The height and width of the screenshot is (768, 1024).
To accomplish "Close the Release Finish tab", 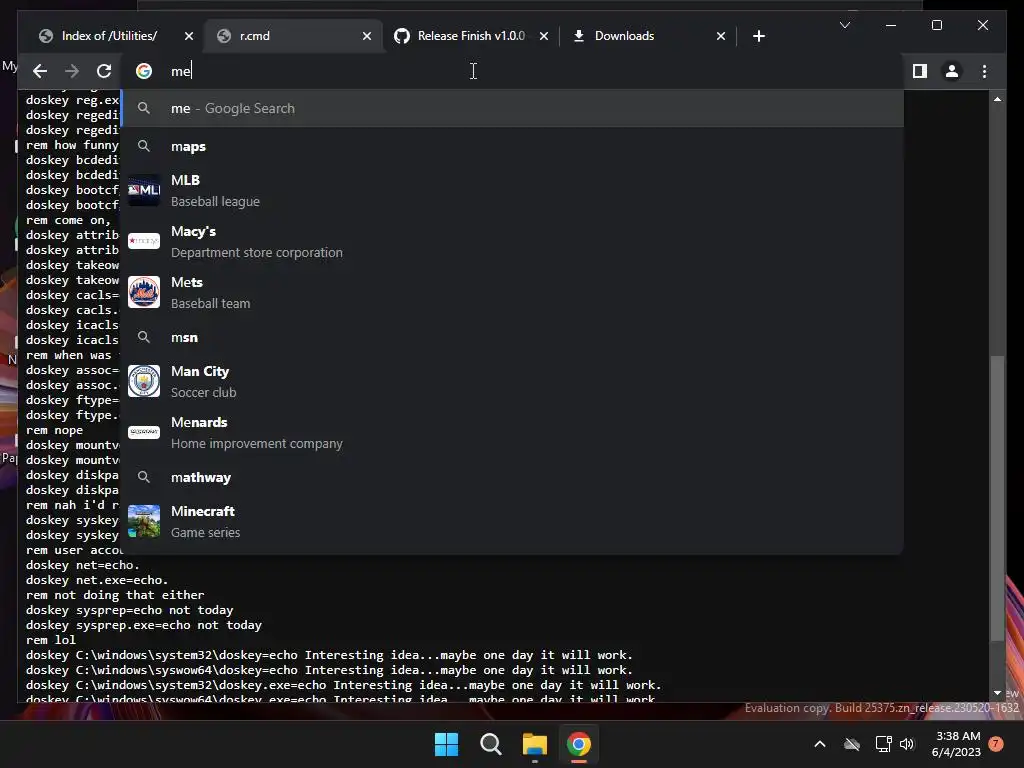I will [543, 36].
